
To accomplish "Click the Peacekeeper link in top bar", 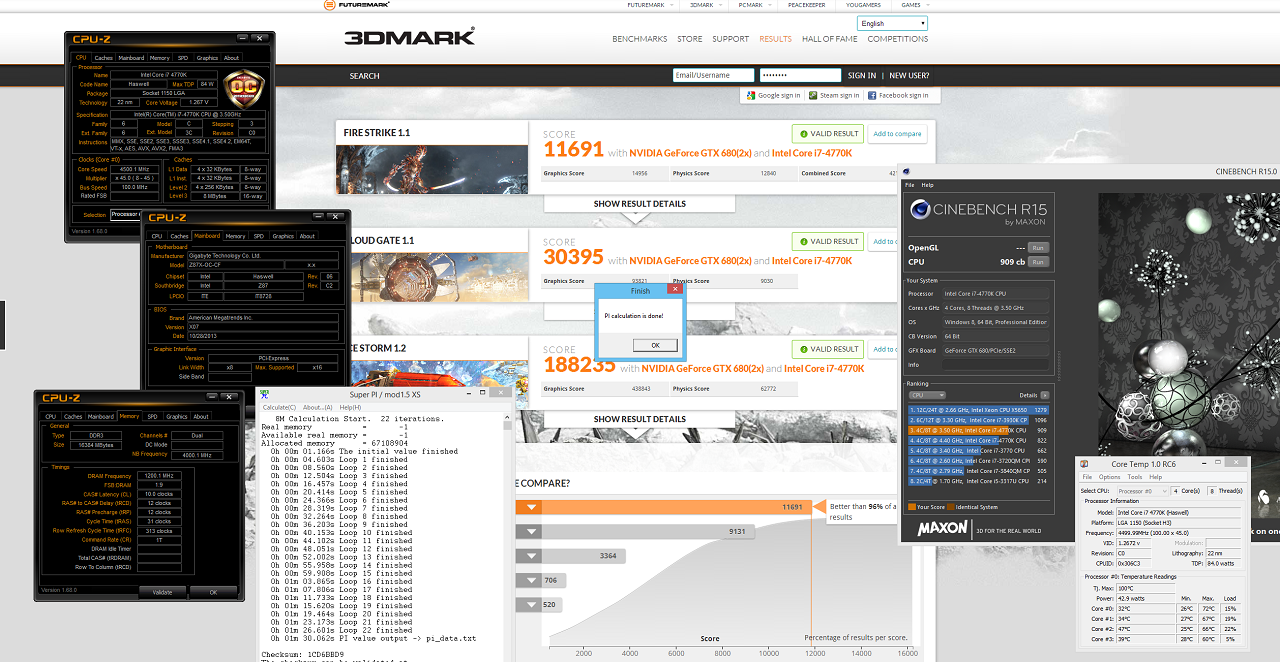I will click(x=805, y=5).
